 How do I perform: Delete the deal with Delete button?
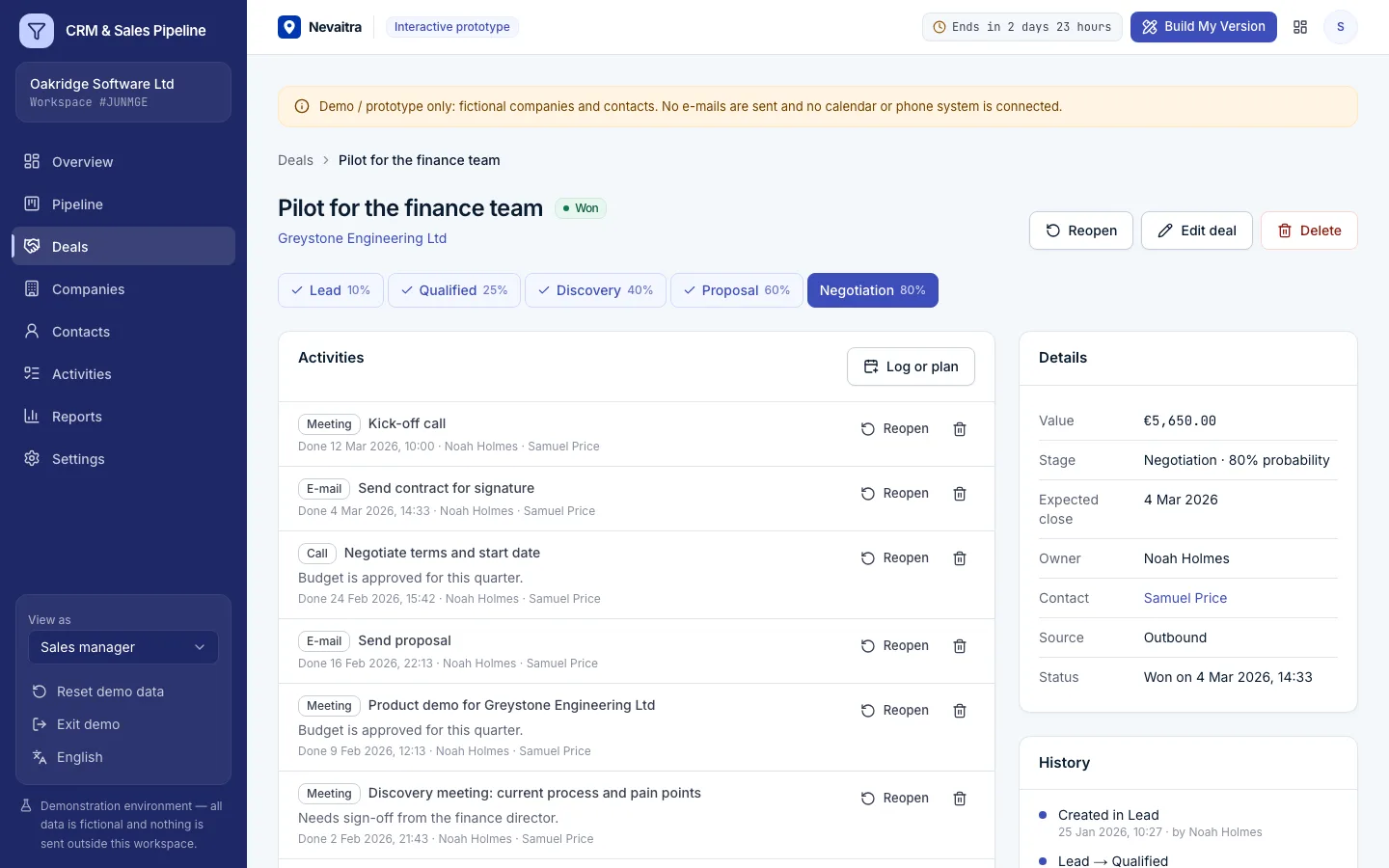point(1309,231)
